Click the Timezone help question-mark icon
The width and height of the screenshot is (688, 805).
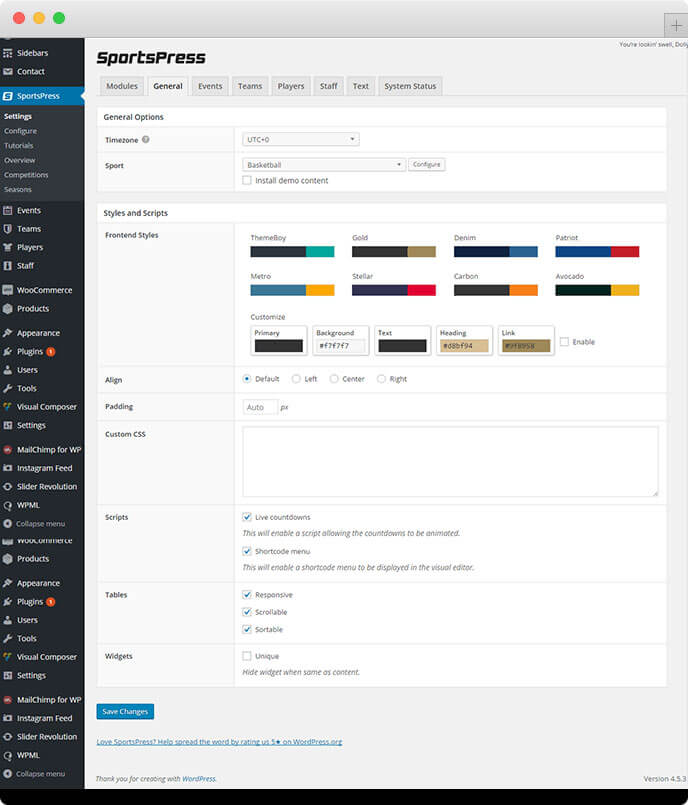pos(146,140)
